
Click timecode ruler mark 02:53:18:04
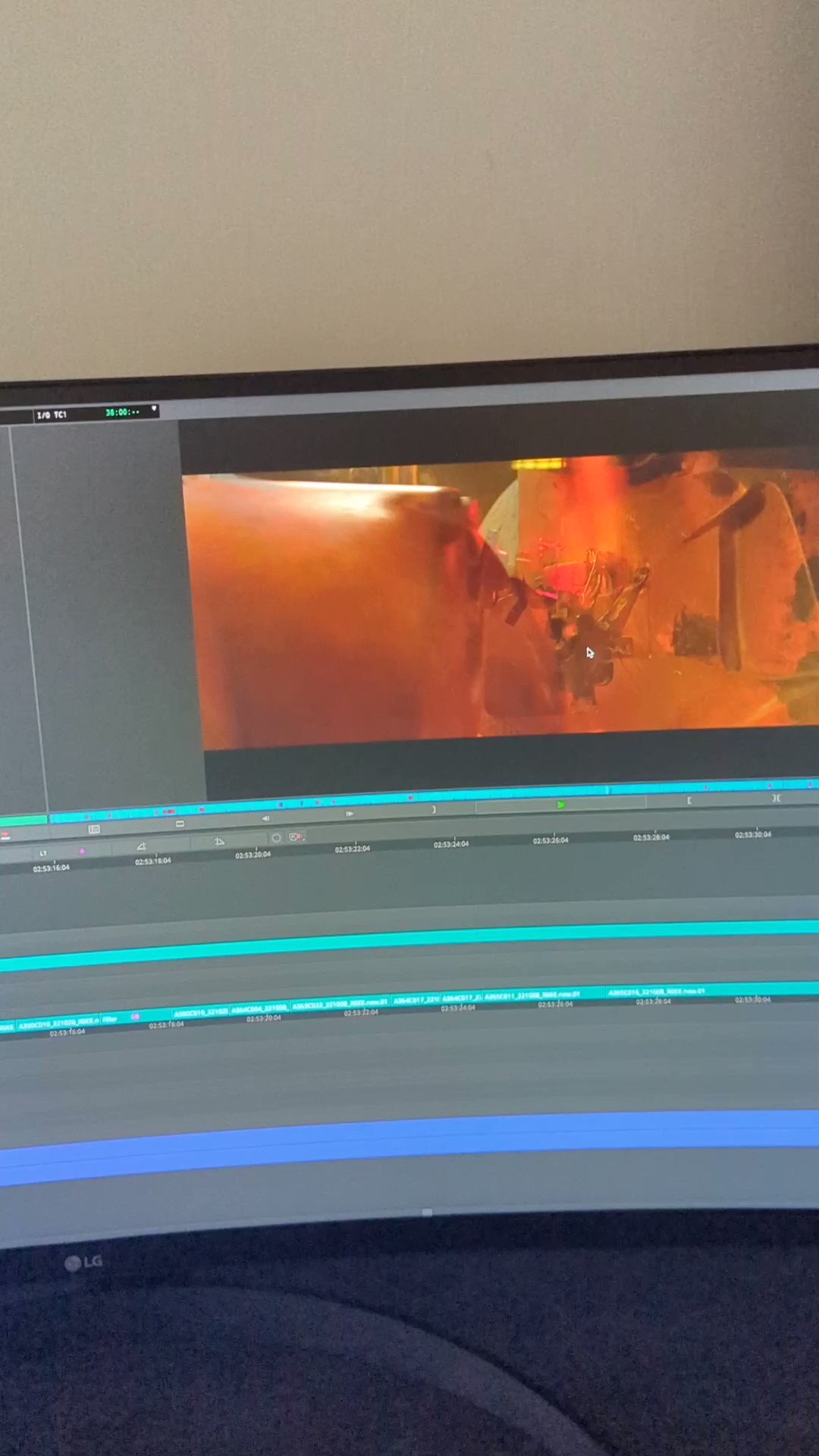pyautogui.click(x=153, y=861)
